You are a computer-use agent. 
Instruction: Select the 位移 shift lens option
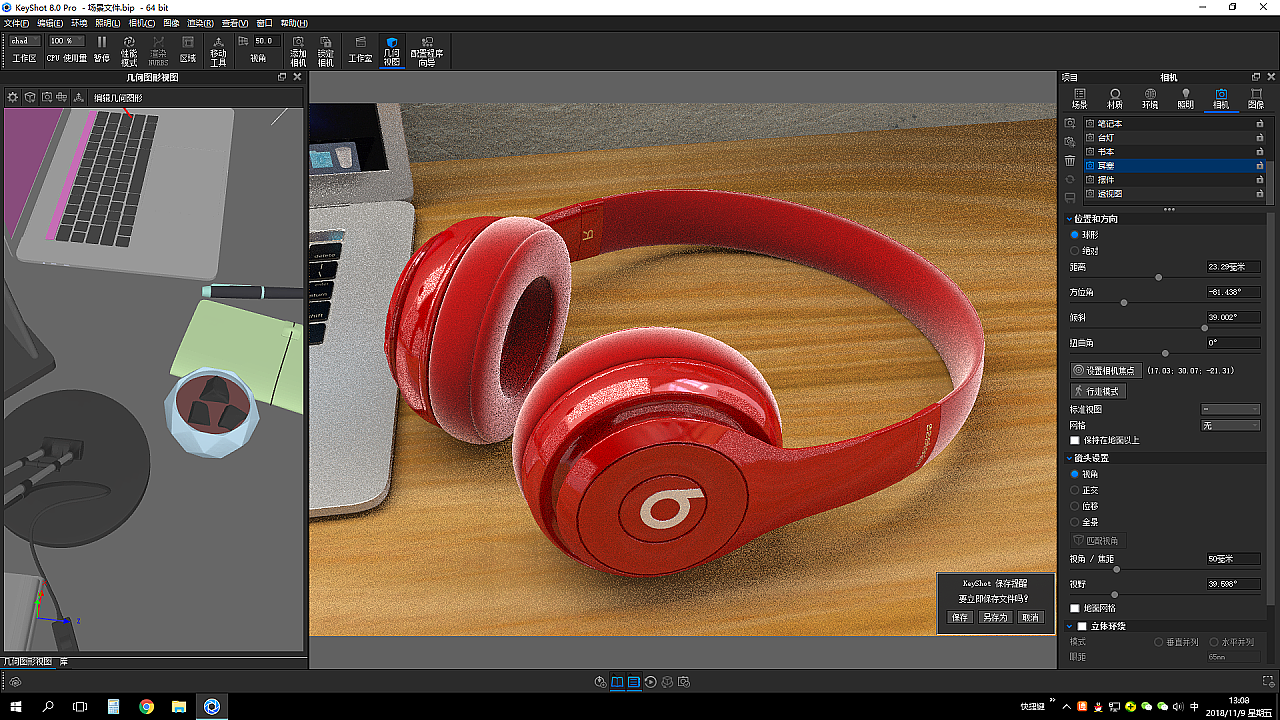coord(1075,506)
